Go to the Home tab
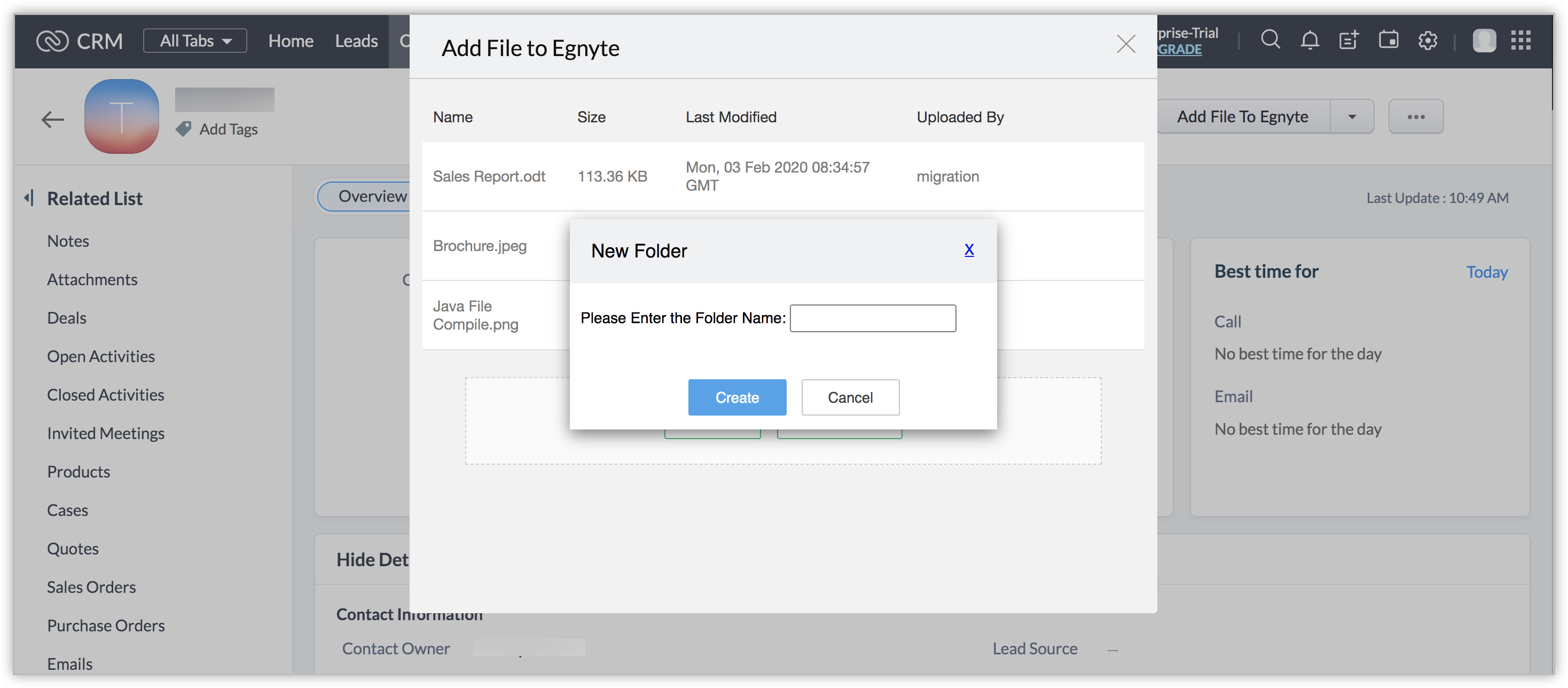The width and height of the screenshot is (1568, 688). [x=291, y=41]
